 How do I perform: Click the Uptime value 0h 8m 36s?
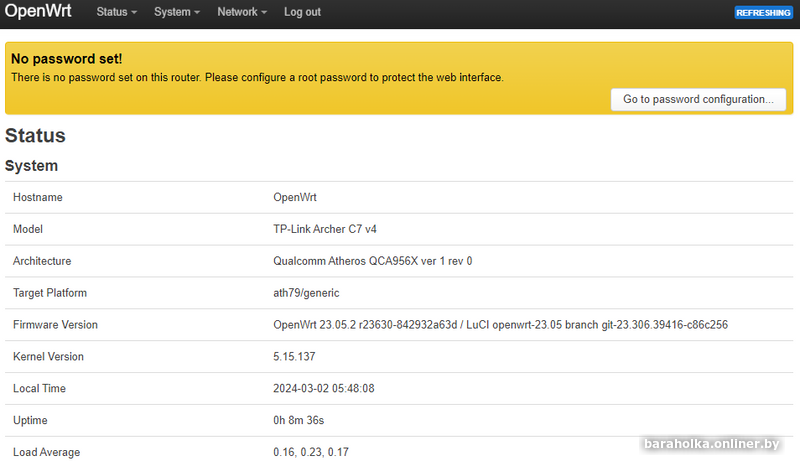[299, 420]
